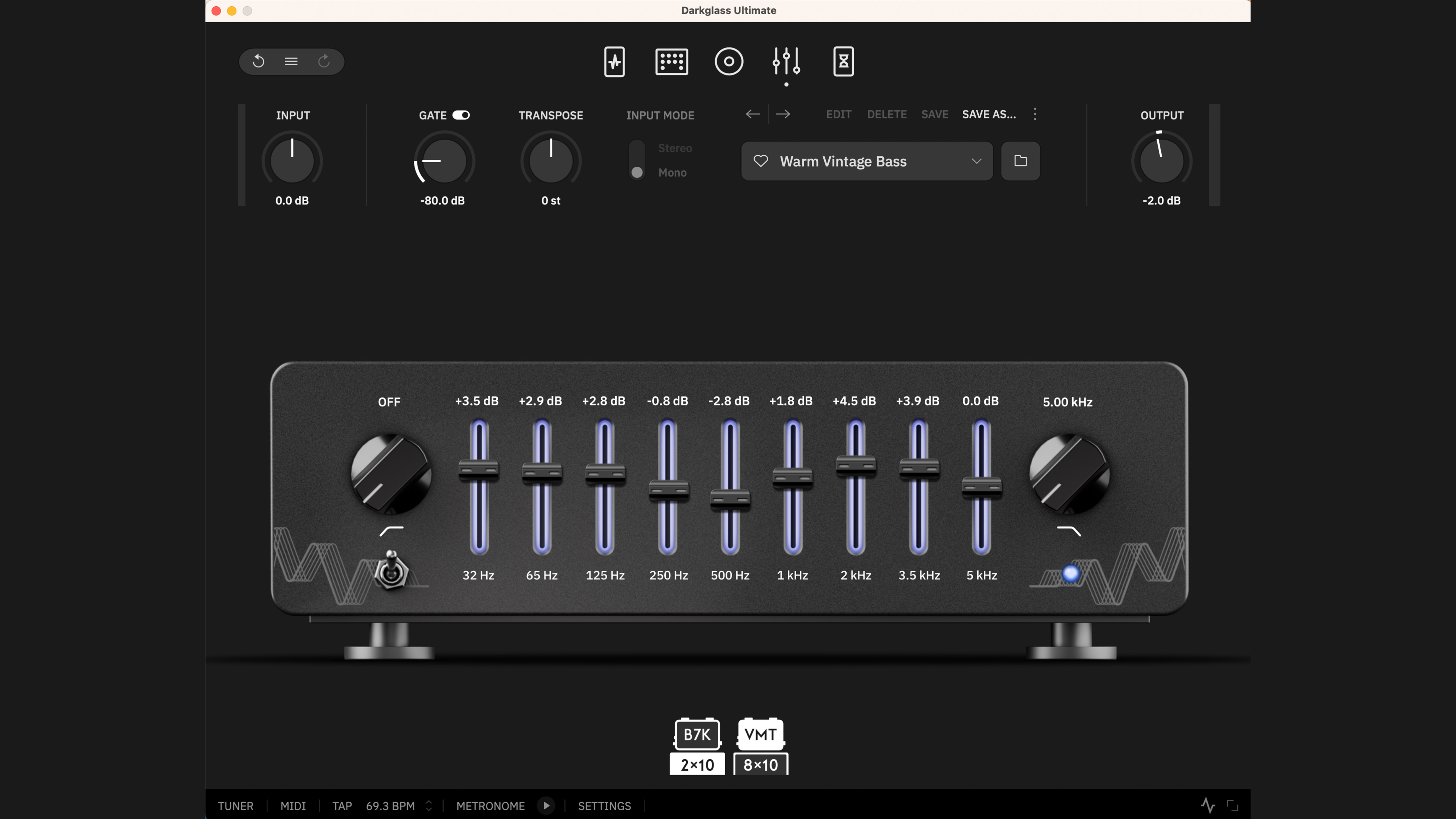Click the 69.3 BPM tempo value
Image resolution: width=1456 pixels, height=819 pixels.
point(390,806)
